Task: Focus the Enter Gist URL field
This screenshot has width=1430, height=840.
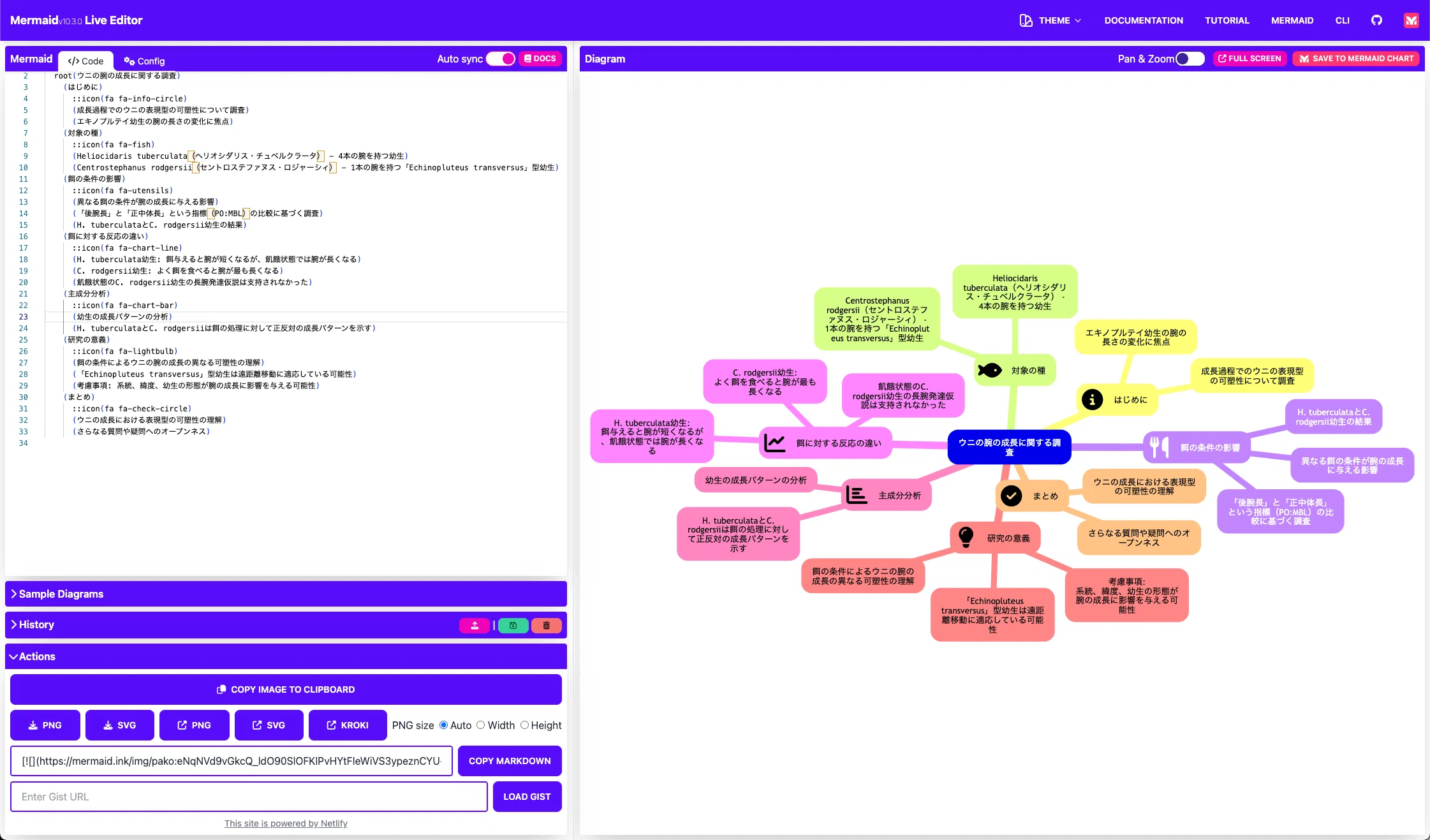Action: pyautogui.click(x=249, y=797)
